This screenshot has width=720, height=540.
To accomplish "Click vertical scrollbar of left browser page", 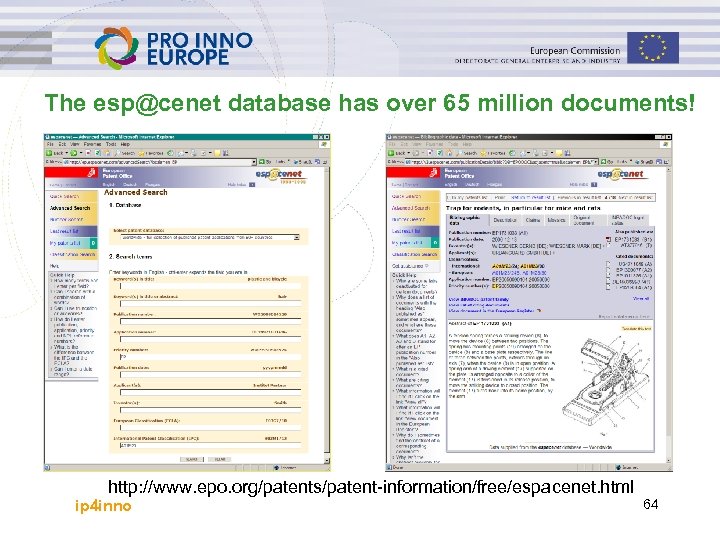I will pos(327,316).
